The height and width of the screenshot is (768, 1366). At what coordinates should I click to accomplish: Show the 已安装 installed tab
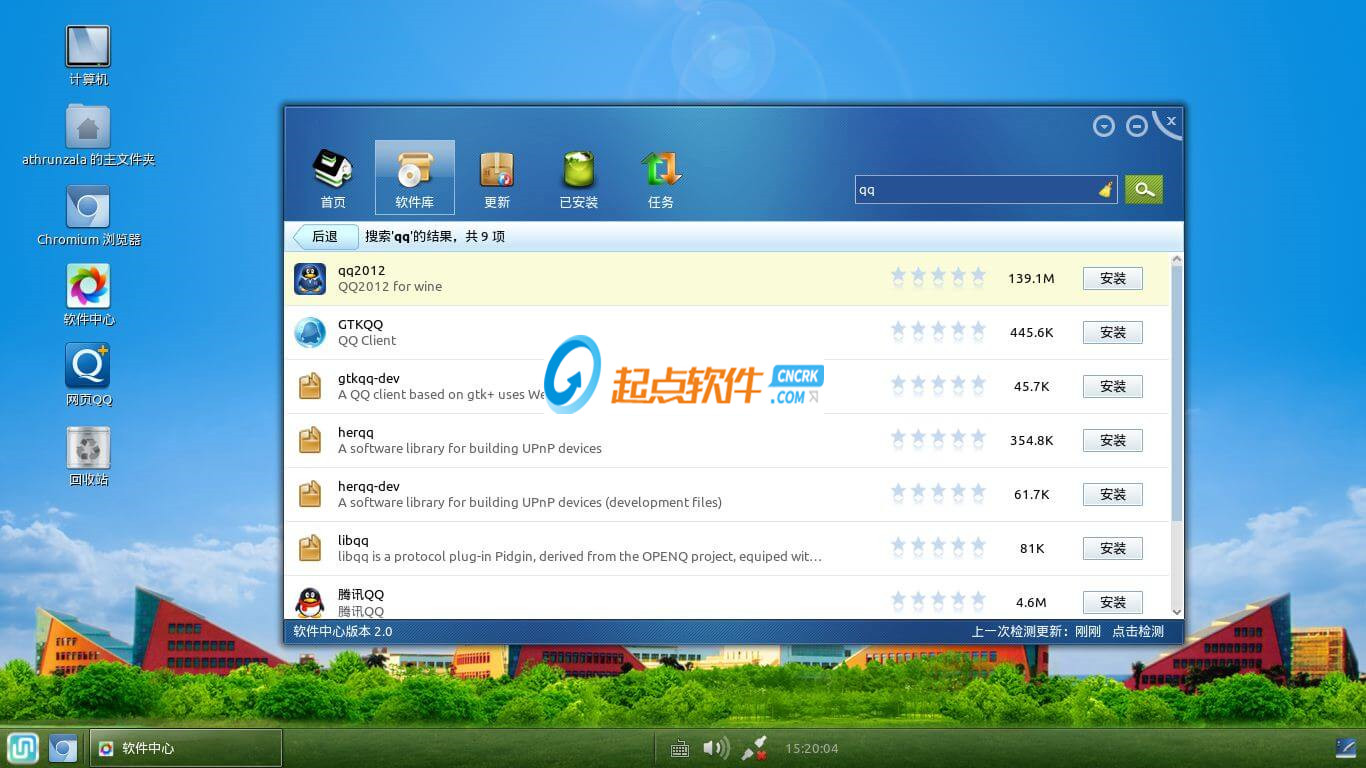[x=579, y=179]
